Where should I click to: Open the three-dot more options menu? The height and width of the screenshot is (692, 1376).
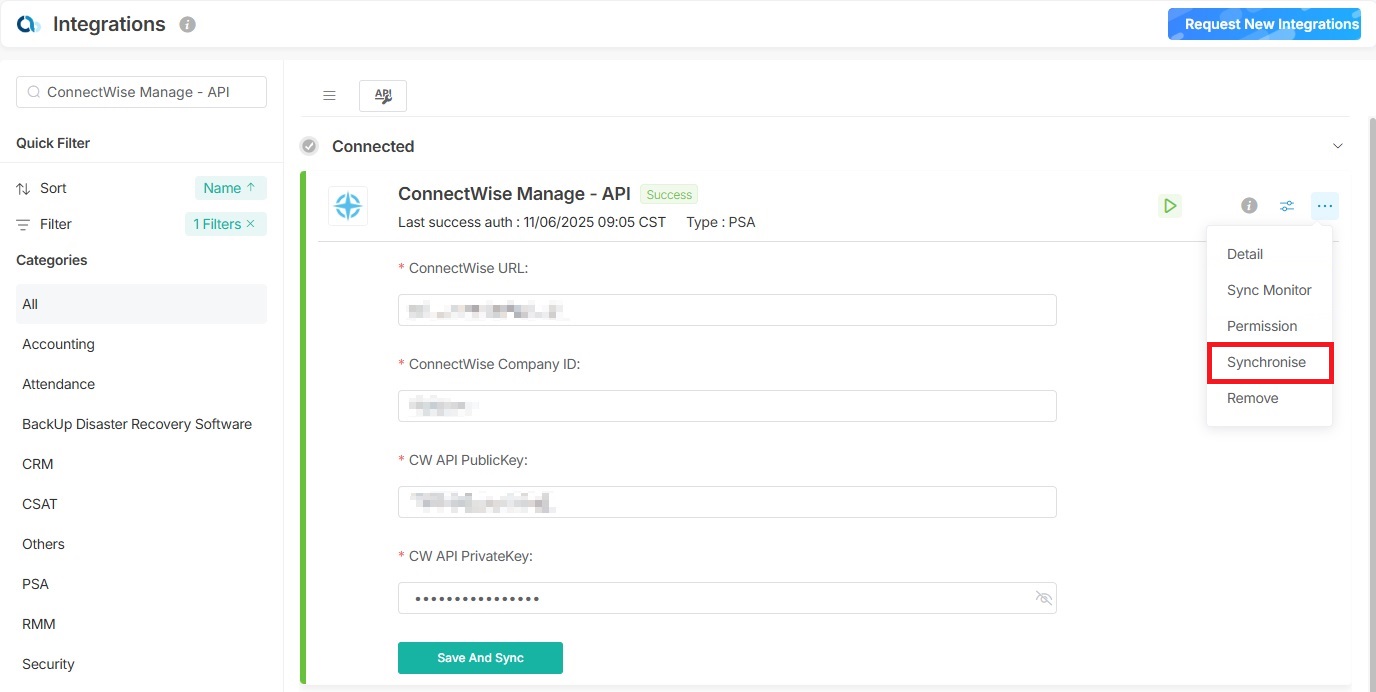(x=1324, y=206)
